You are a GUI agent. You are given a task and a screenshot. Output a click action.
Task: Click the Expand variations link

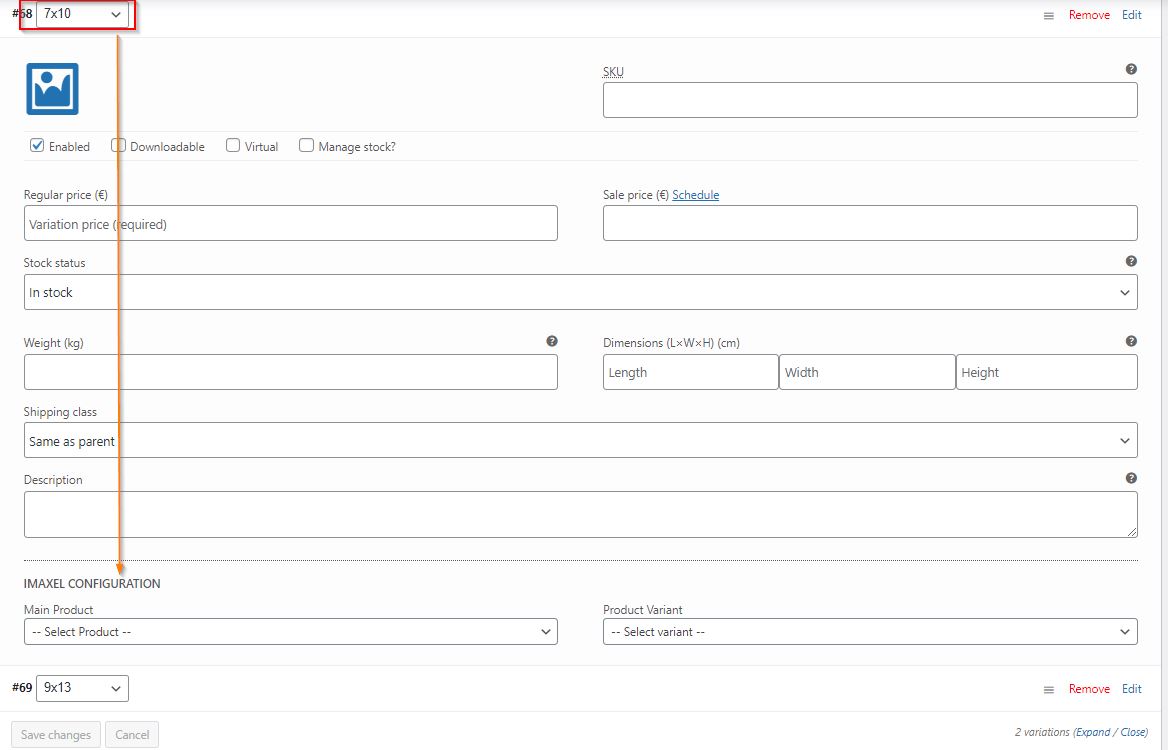coord(1093,732)
